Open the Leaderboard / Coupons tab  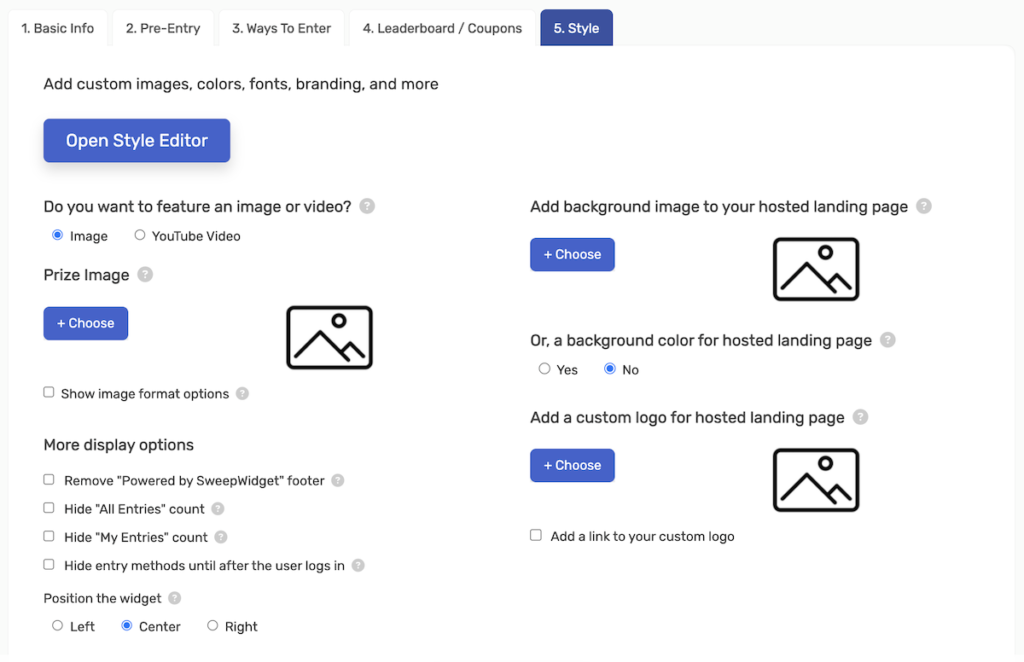(442, 28)
